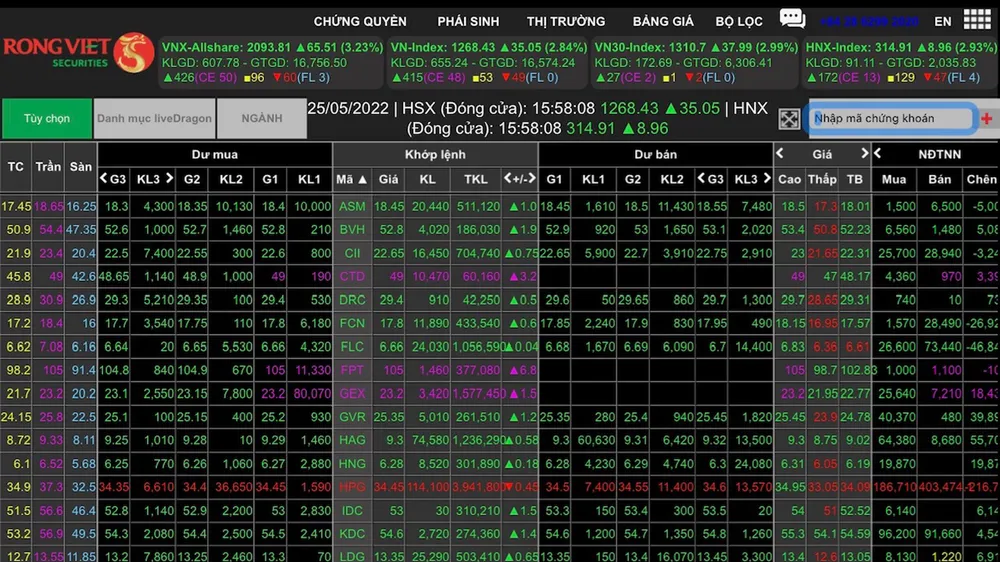Select the Tùy chọn green tab

pyautogui.click(x=47, y=118)
